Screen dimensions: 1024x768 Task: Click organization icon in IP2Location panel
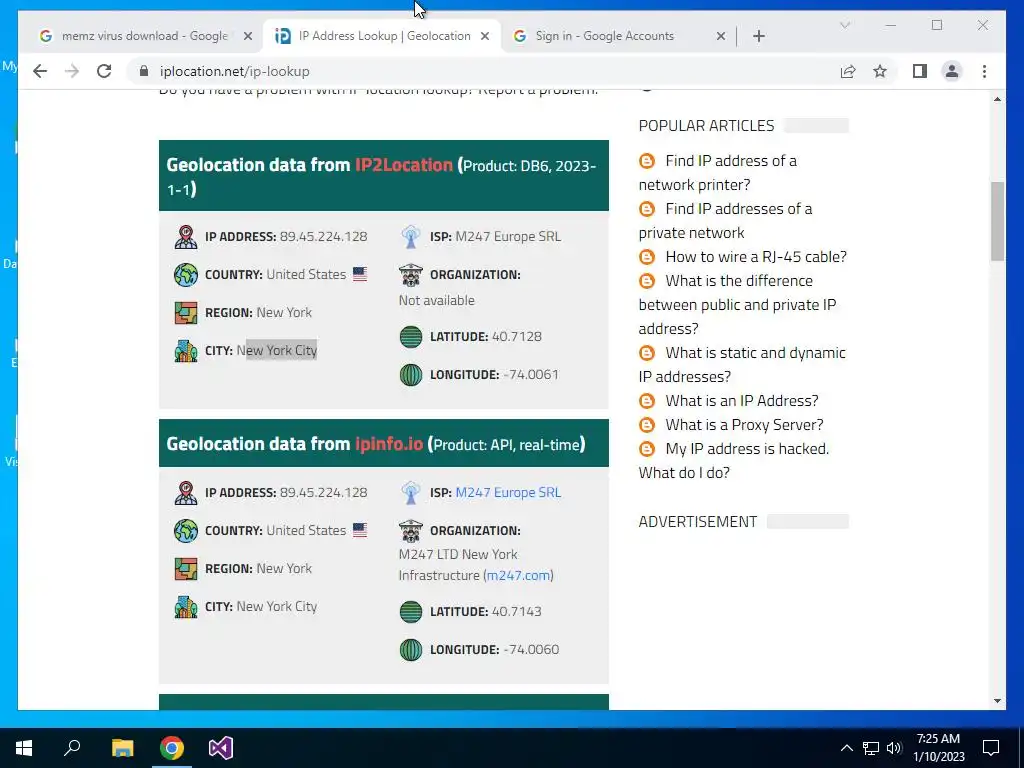[x=411, y=275]
